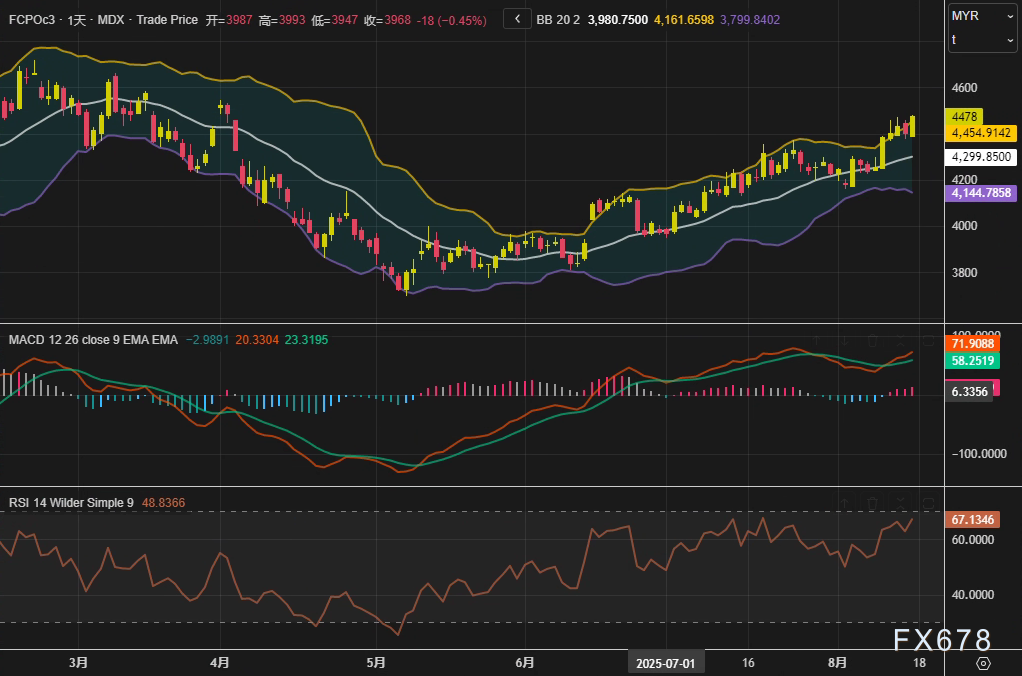The height and width of the screenshot is (676, 1022).
Task: Collapse the indicator legend with the chevron button
Action: pos(517,19)
